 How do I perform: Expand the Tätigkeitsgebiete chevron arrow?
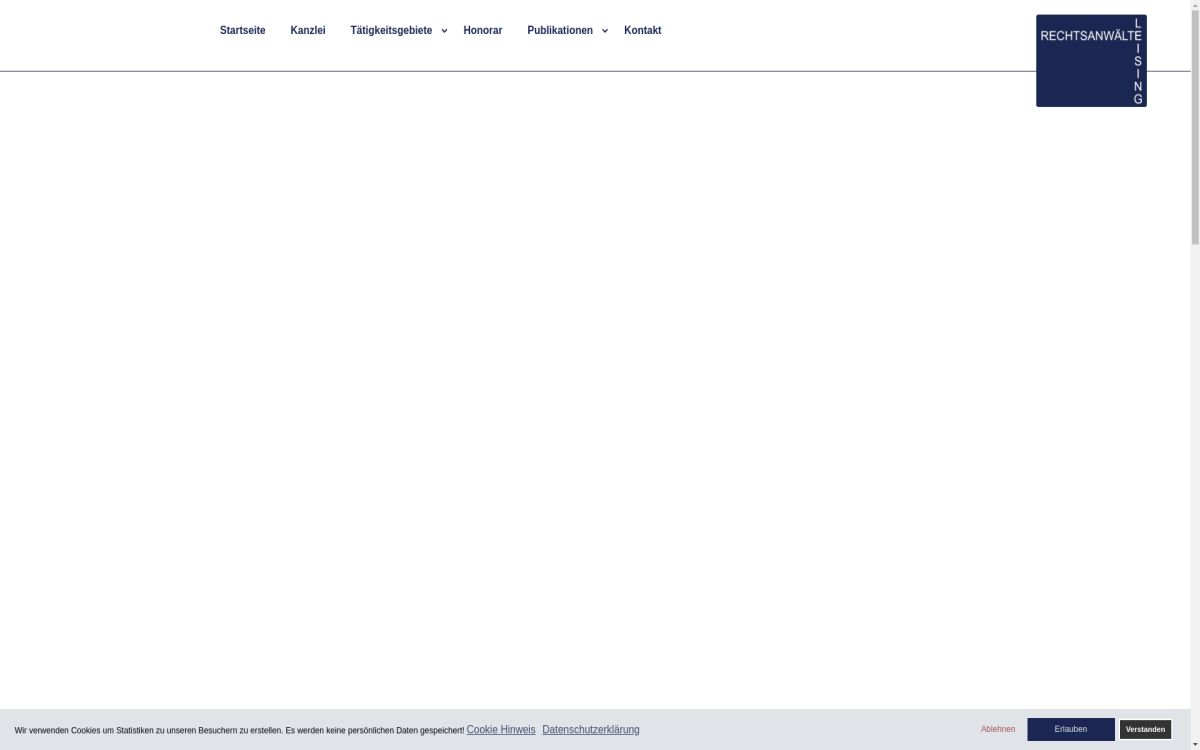coord(444,31)
